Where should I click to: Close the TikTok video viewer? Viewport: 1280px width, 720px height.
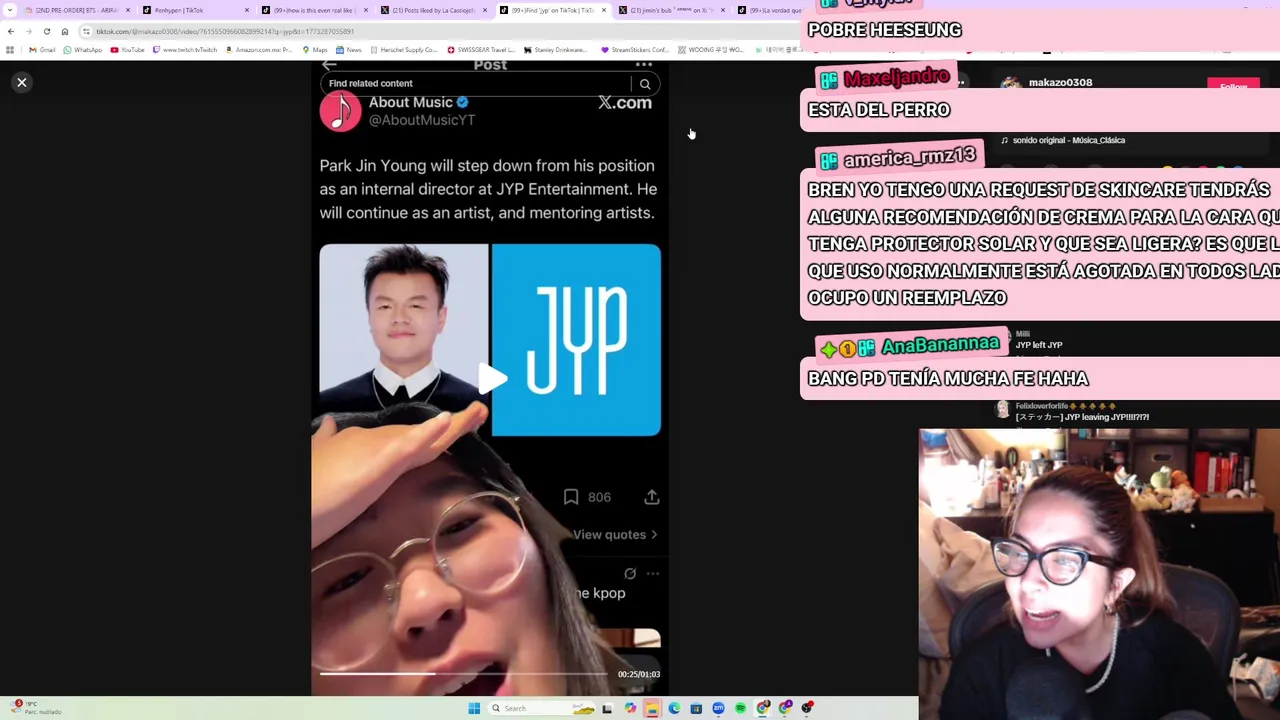click(x=21, y=82)
